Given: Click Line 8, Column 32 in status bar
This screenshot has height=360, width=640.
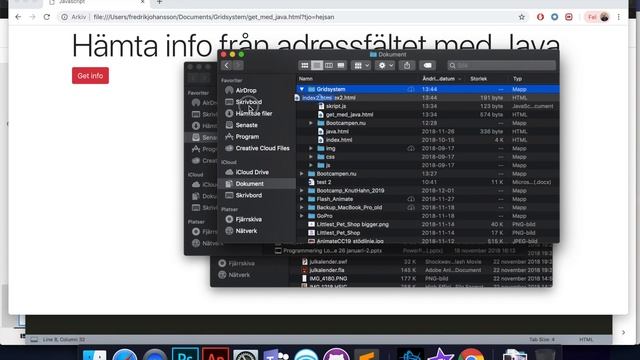Looking at the screenshot, I should [x=64, y=340].
